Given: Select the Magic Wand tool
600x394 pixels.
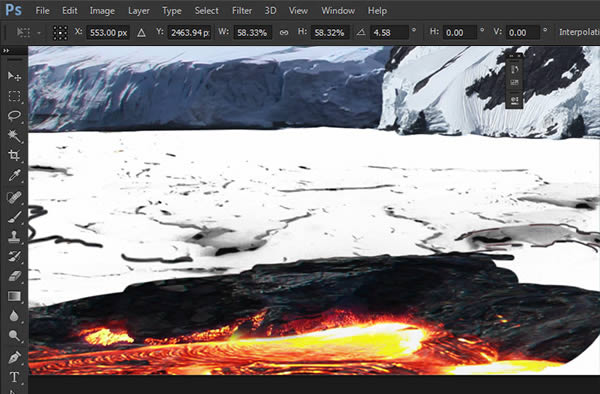Looking at the screenshot, I should point(14,136).
